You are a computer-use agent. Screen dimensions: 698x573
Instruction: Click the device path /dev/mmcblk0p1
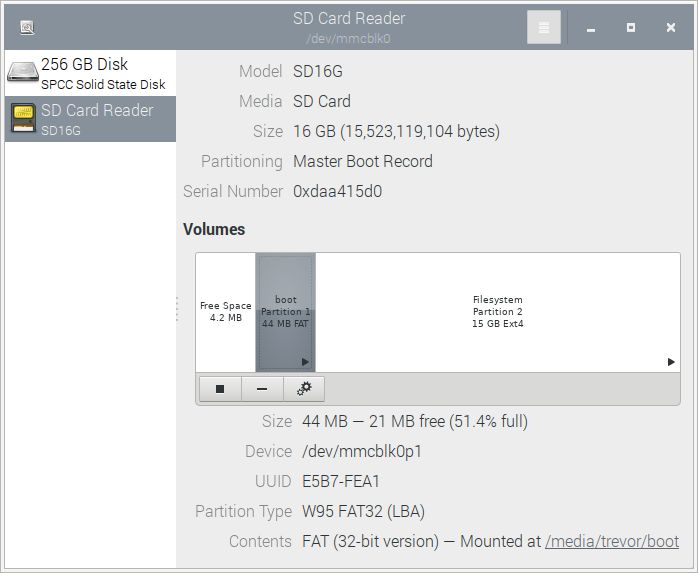pyautogui.click(x=361, y=451)
